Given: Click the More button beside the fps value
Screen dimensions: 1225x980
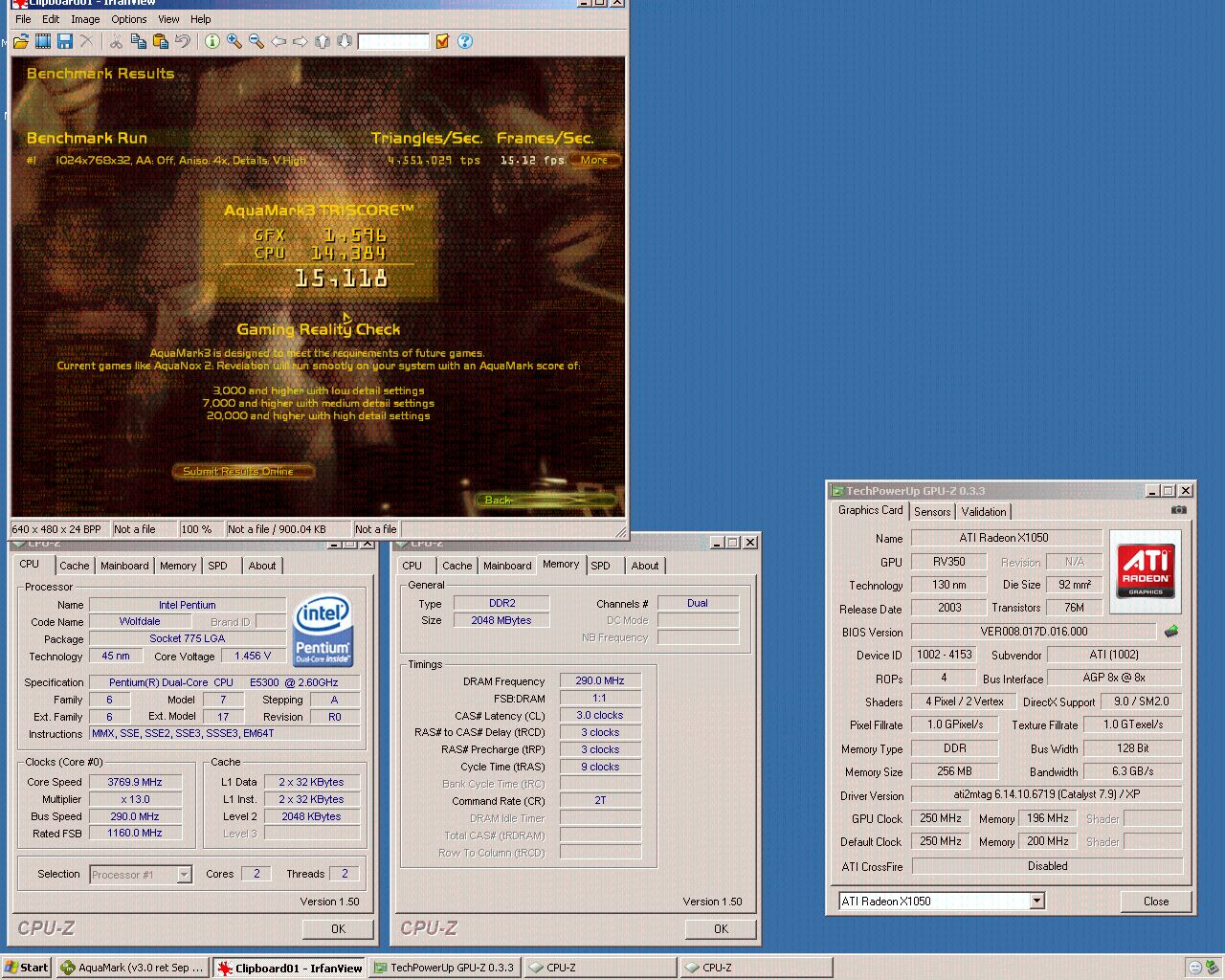Looking at the screenshot, I should pyautogui.click(x=593, y=160).
